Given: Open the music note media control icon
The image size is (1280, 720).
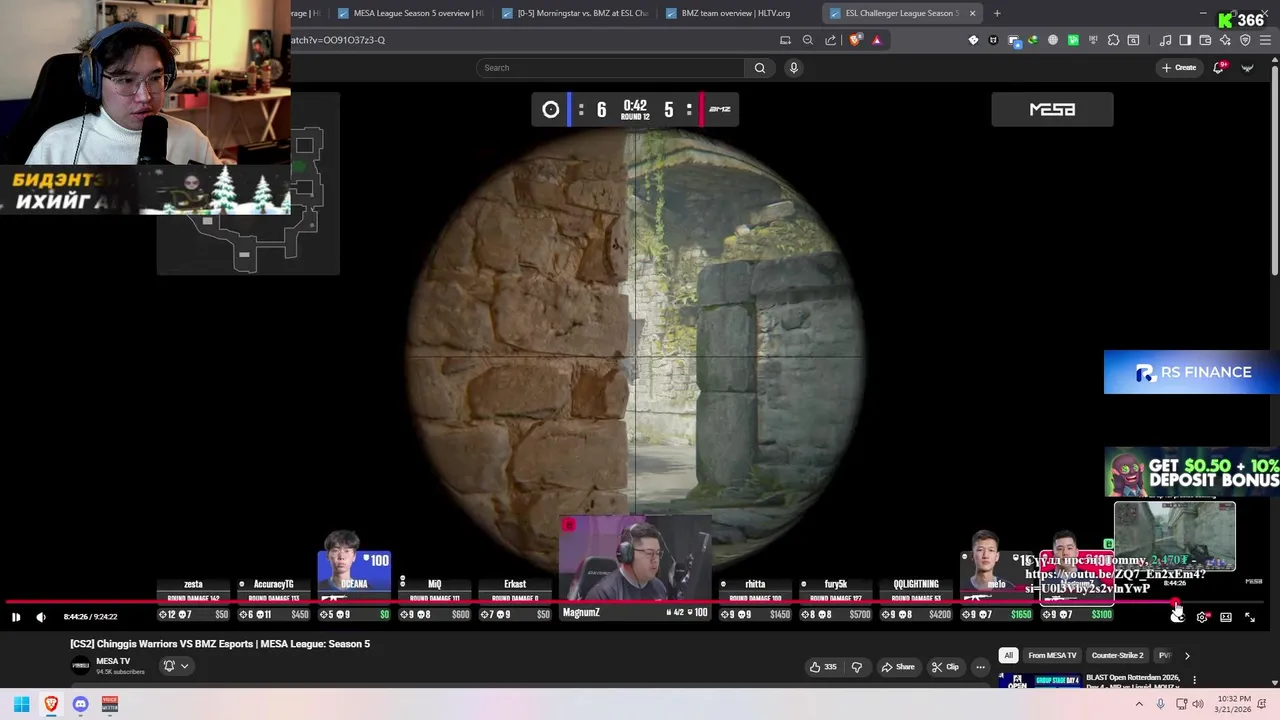Looking at the screenshot, I should pyautogui.click(x=1165, y=40).
